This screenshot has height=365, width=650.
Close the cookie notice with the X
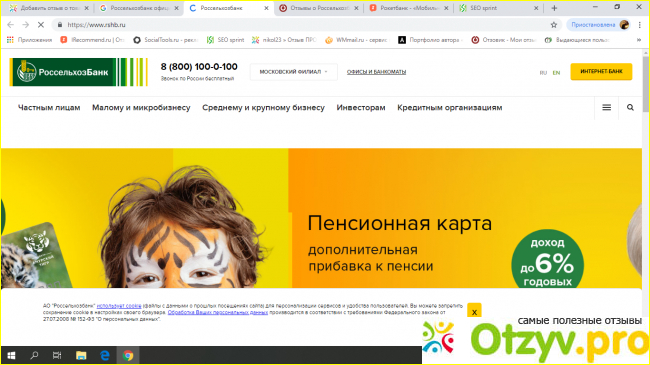tap(474, 311)
